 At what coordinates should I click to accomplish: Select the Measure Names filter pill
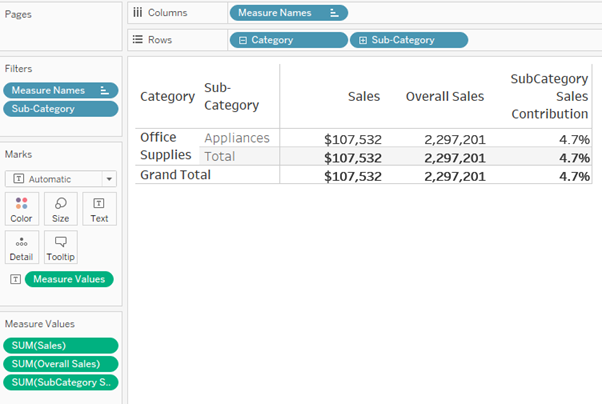(x=50, y=90)
